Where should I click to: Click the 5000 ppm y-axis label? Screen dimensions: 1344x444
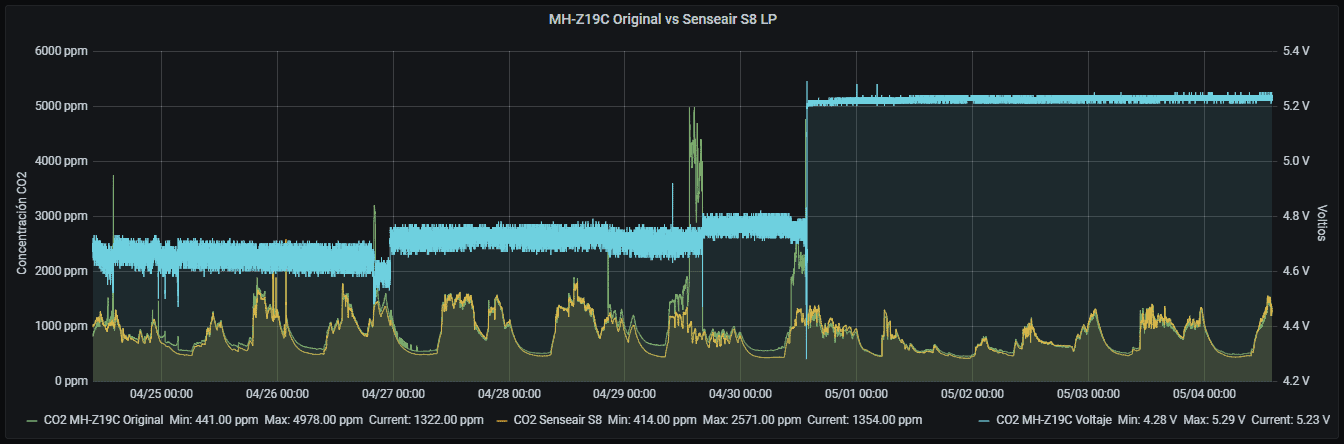(62, 106)
